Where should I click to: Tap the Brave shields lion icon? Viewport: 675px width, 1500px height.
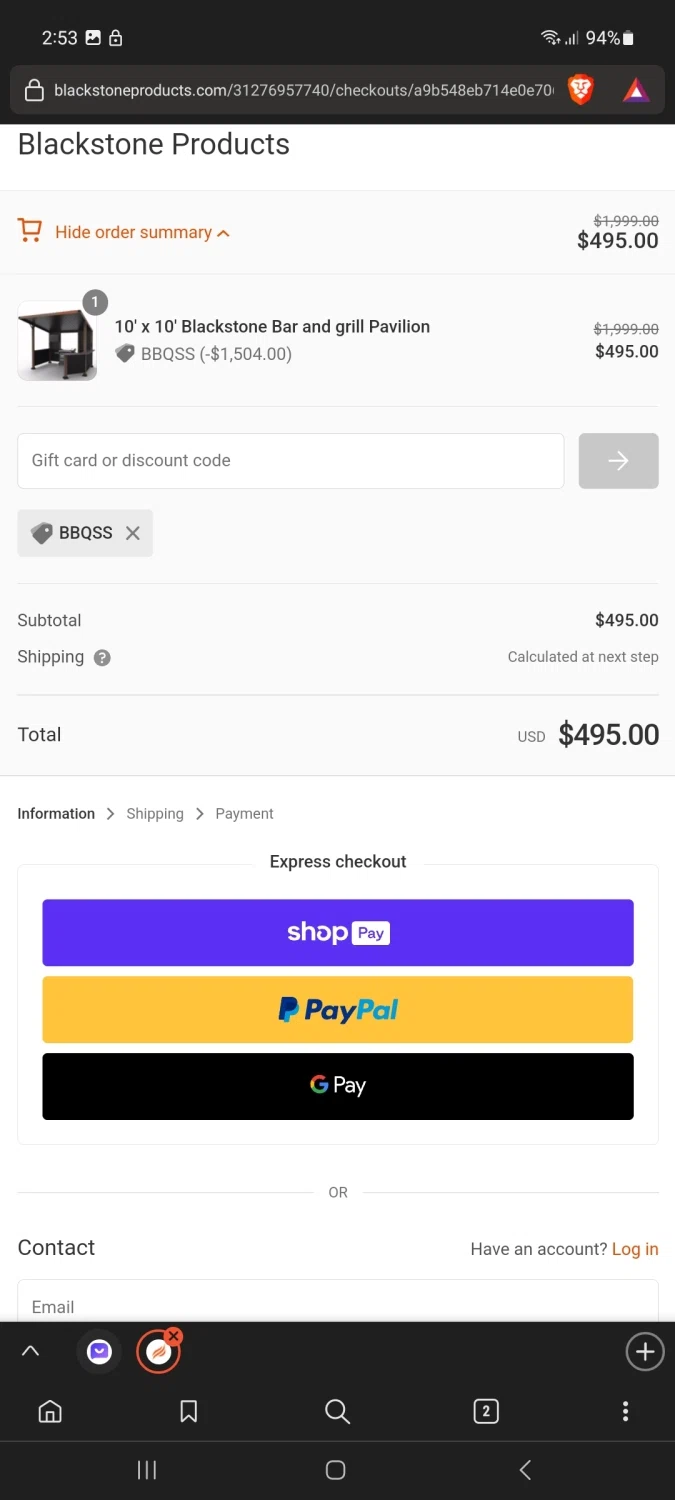(x=581, y=91)
